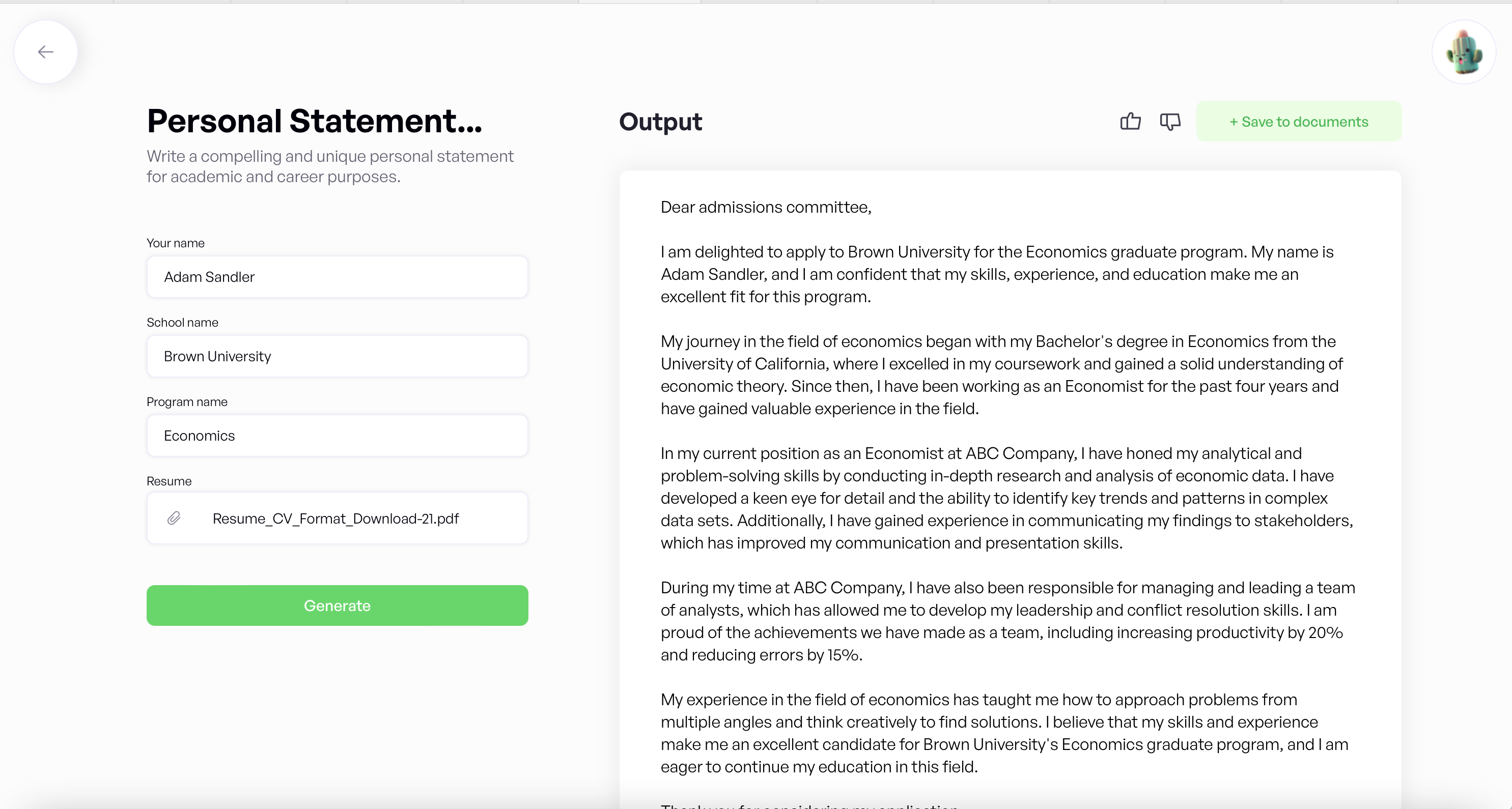
Task: Click the Resume field label
Action: 169,481
